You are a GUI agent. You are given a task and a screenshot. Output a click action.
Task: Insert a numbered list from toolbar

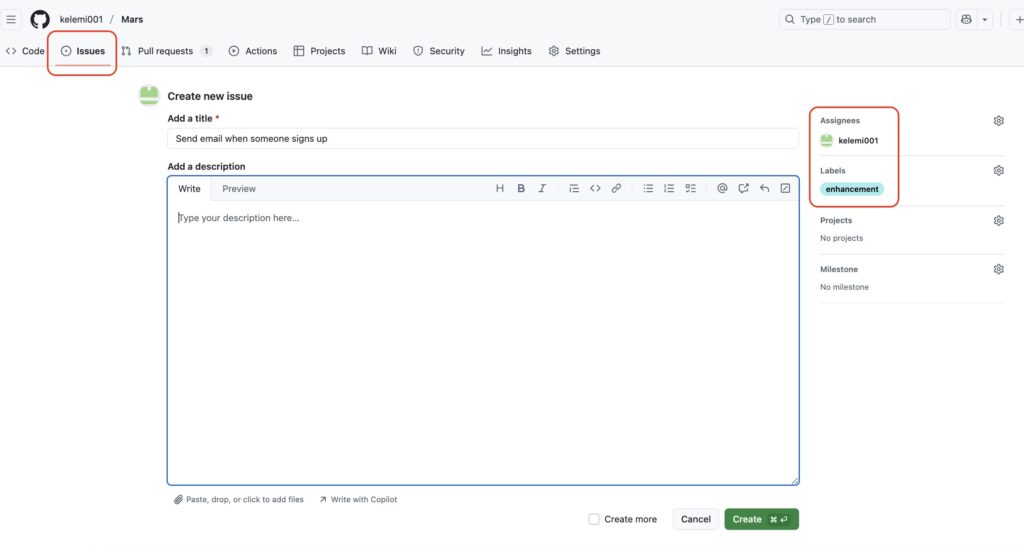click(x=669, y=188)
